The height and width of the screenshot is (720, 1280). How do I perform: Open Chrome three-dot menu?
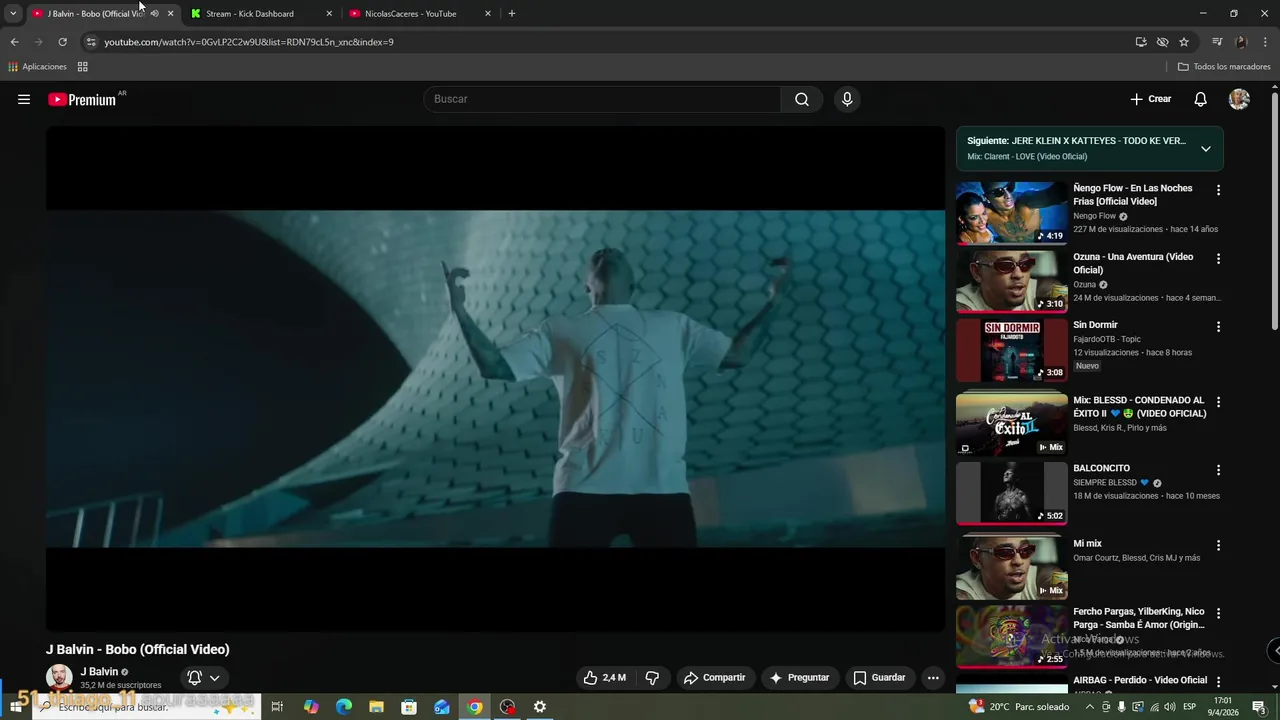(x=1265, y=42)
